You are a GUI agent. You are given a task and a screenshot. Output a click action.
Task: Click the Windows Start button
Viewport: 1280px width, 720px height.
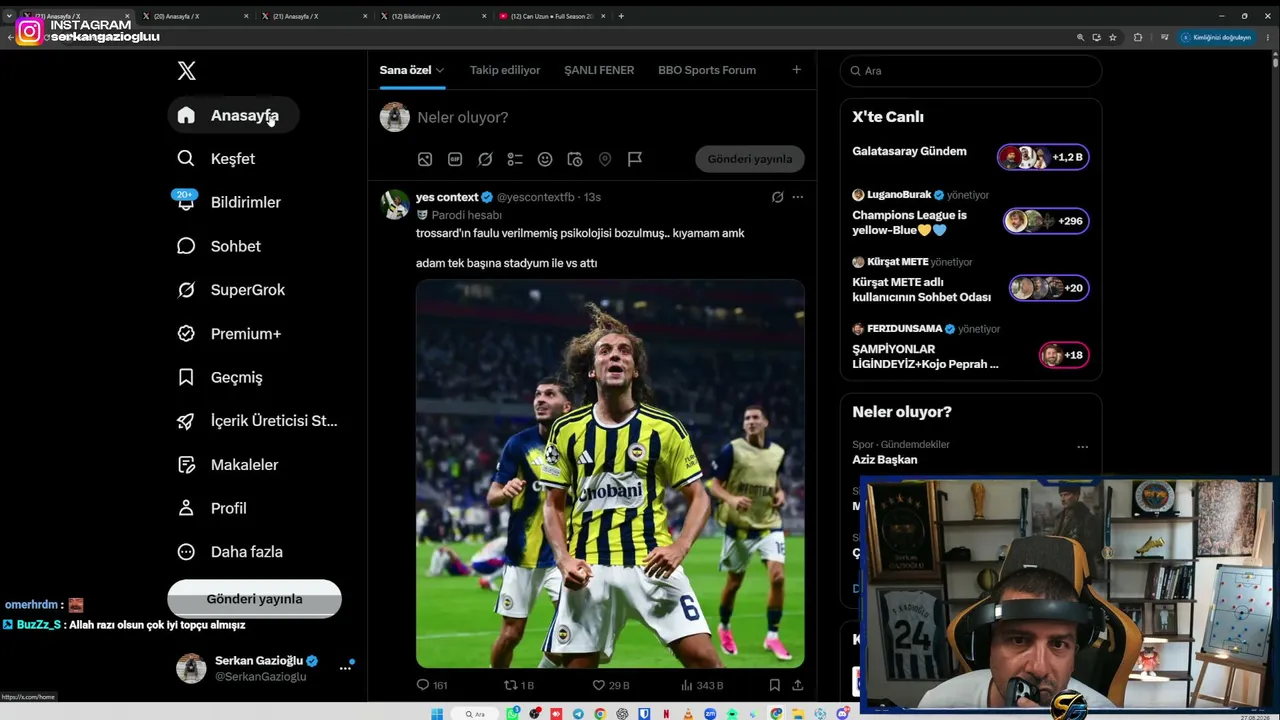tap(437, 714)
